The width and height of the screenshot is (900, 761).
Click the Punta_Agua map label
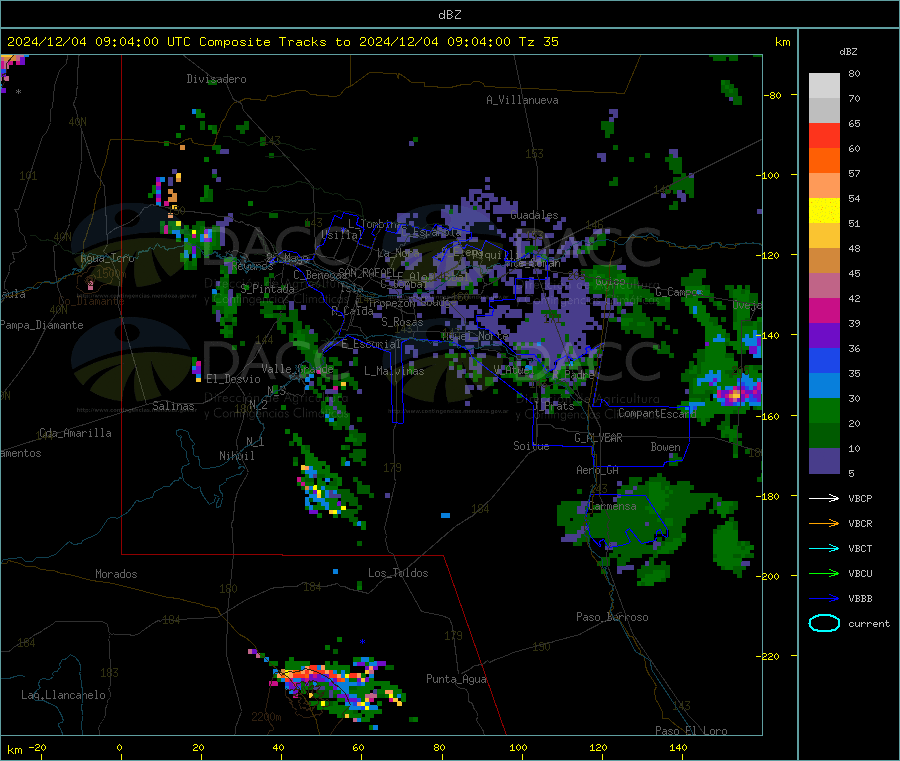click(x=456, y=679)
